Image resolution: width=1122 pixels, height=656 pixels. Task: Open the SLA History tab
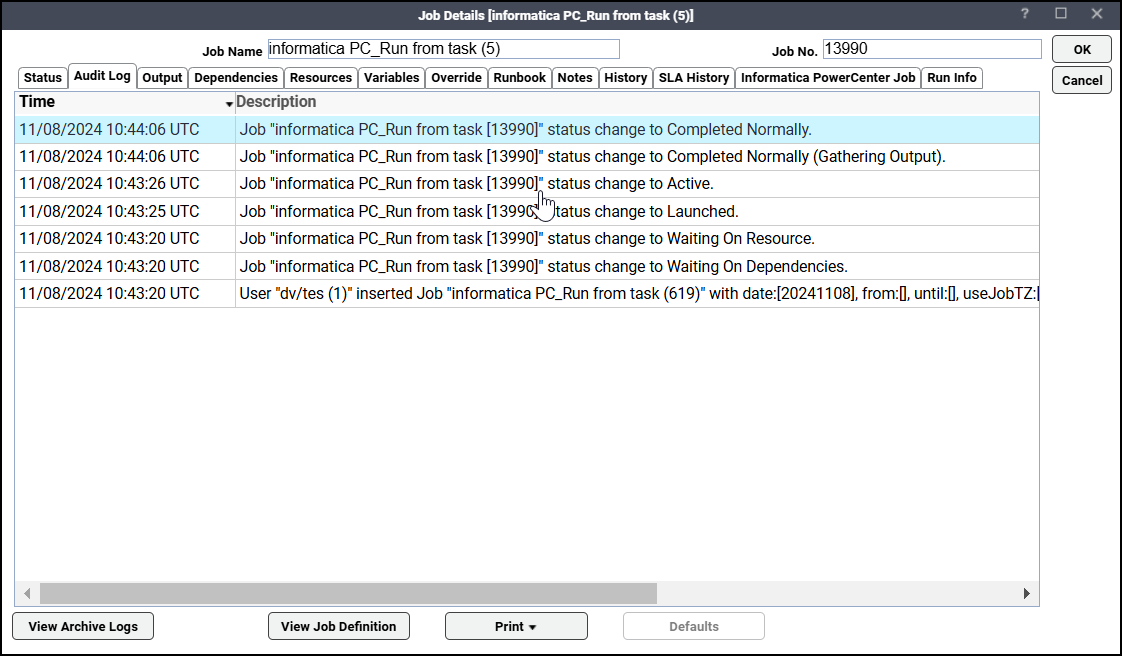[694, 78]
